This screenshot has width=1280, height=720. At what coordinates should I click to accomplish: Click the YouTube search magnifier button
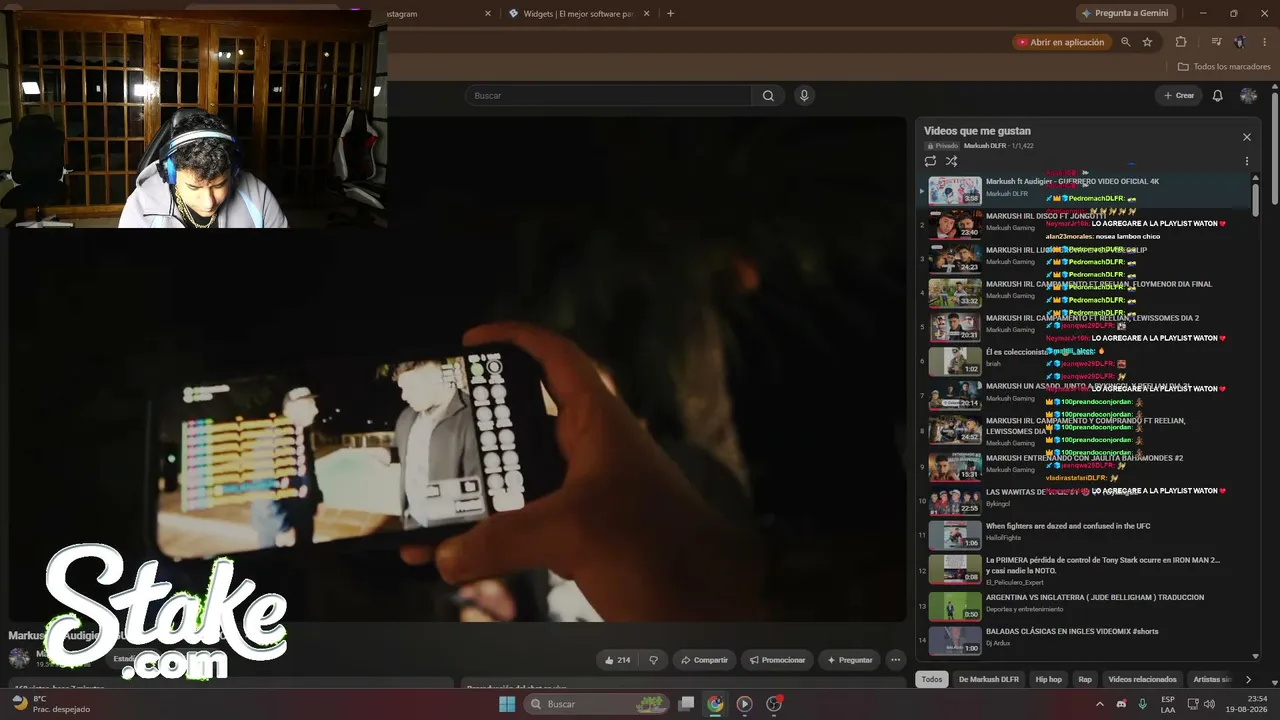click(768, 96)
